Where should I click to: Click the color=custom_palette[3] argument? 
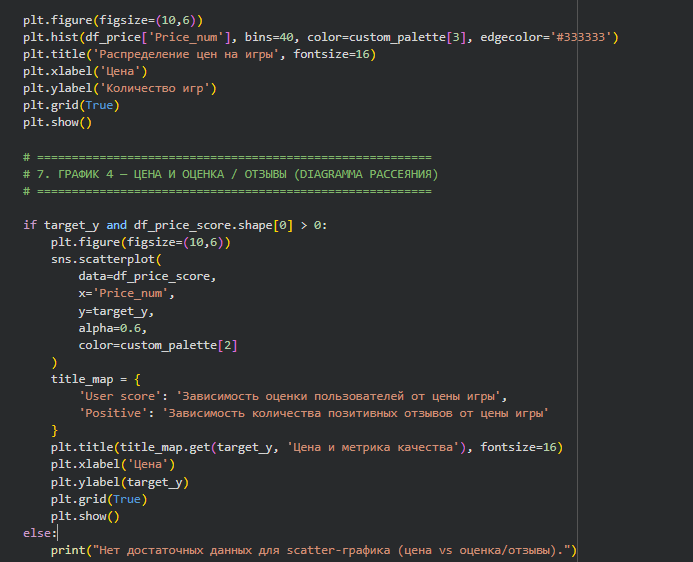coord(387,37)
